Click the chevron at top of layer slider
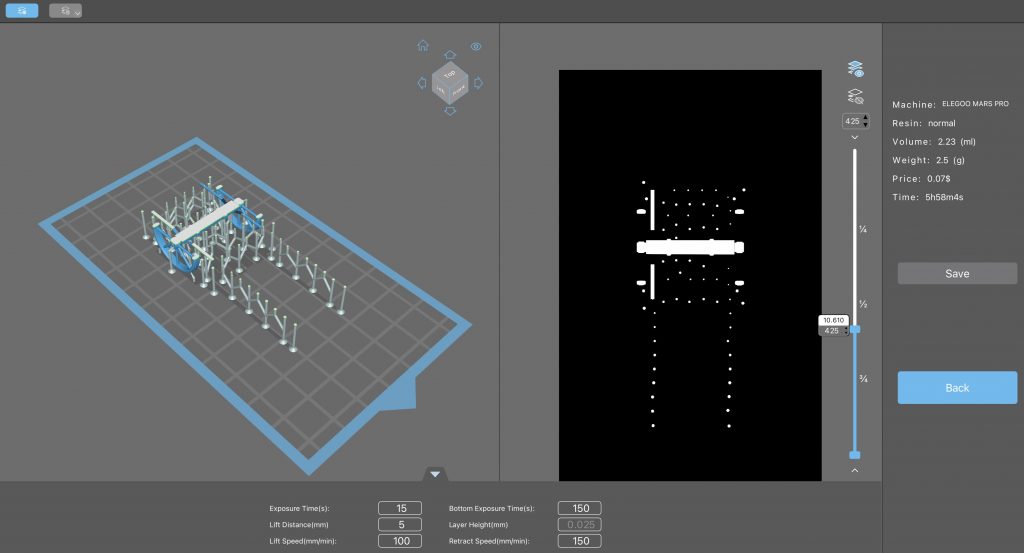1024x553 pixels. tap(855, 138)
